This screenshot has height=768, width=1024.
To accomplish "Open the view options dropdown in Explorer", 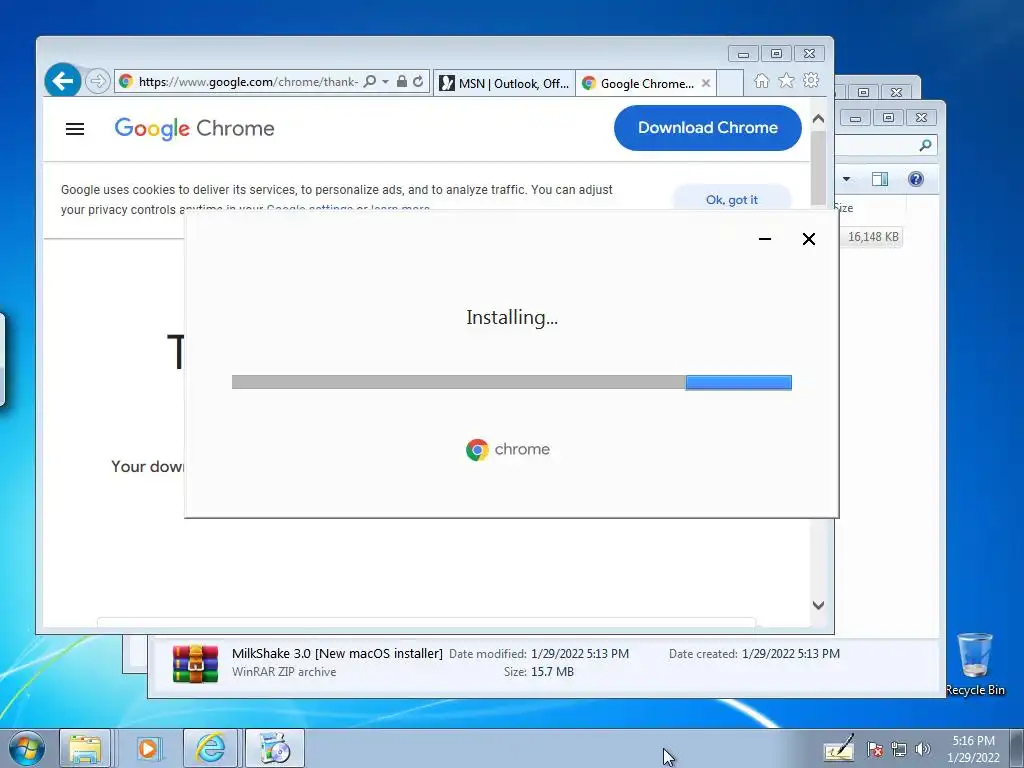I will [x=846, y=179].
